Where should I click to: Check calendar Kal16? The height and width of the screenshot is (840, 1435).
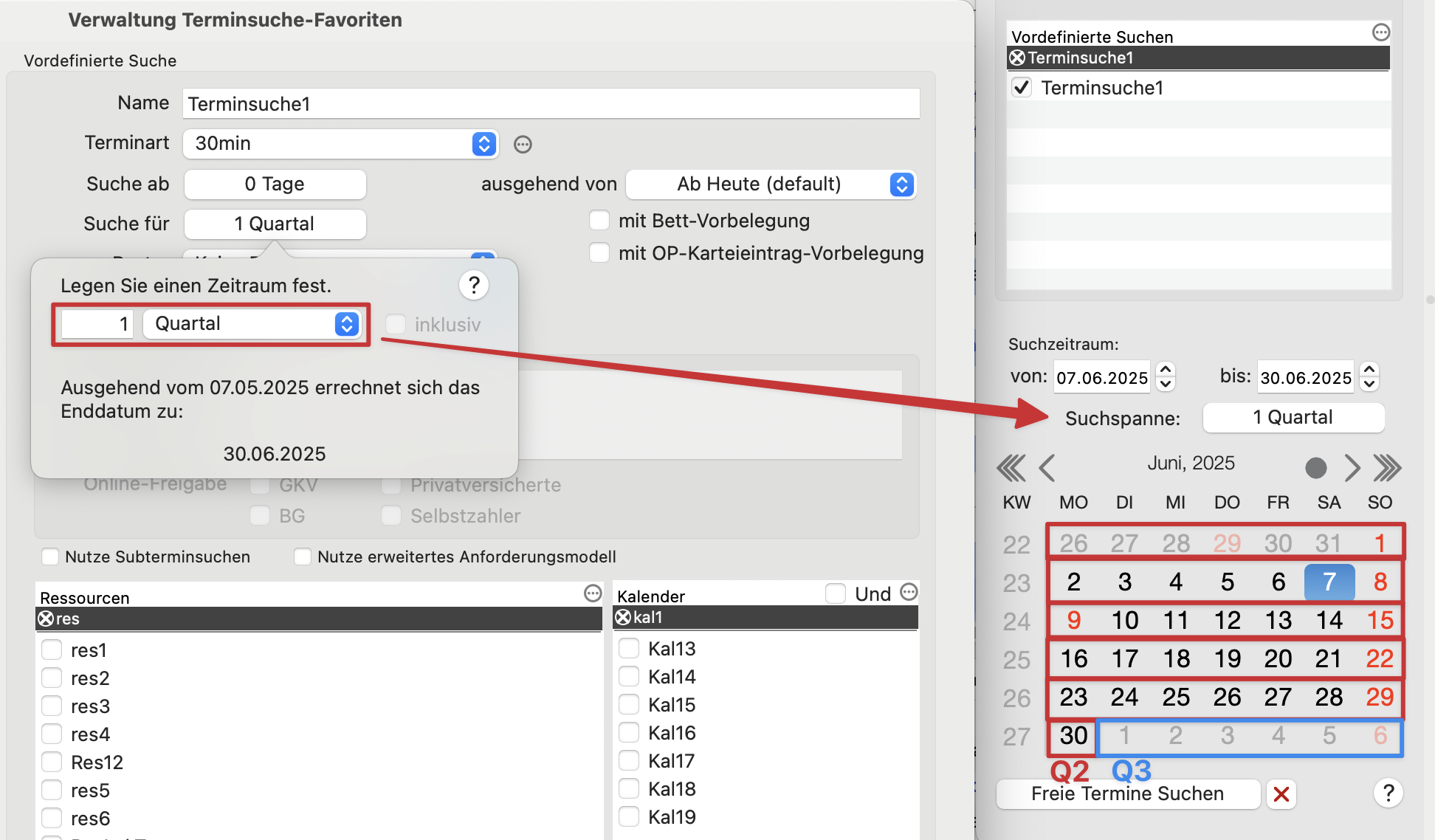(x=629, y=733)
